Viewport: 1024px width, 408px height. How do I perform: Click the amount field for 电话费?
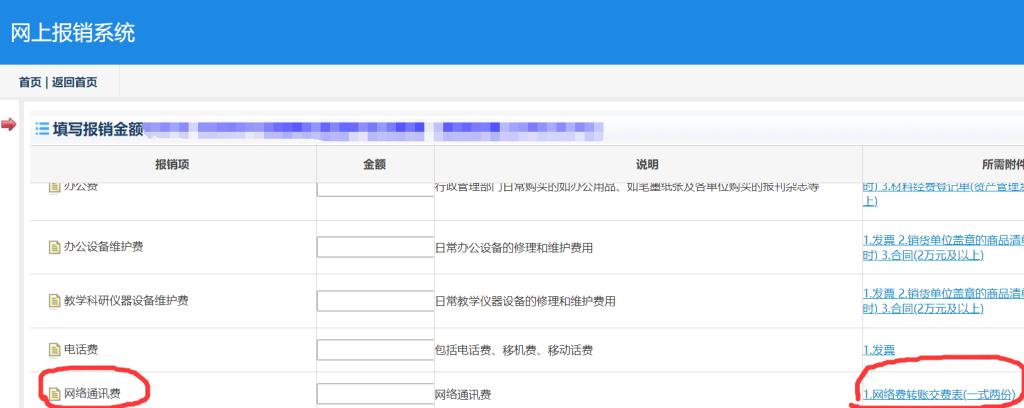(x=376, y=350)
